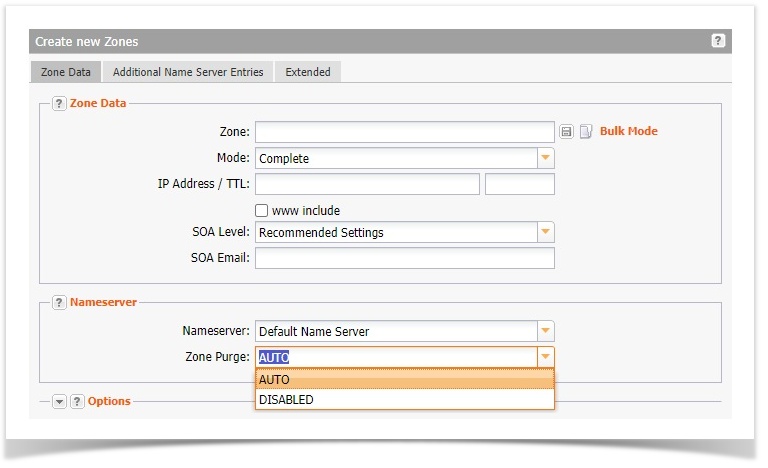
Task: Open the Extended tab
Action: (x=308, y=72)
